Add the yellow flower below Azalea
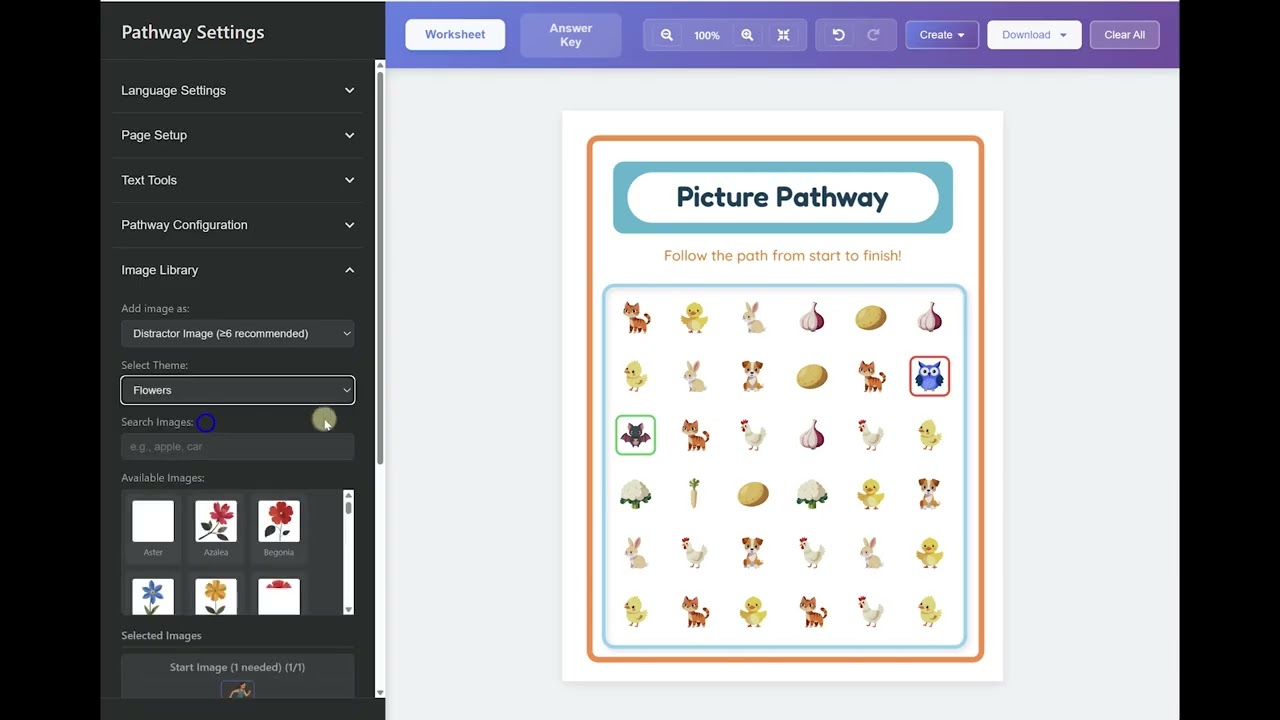 tap(216, 597)
